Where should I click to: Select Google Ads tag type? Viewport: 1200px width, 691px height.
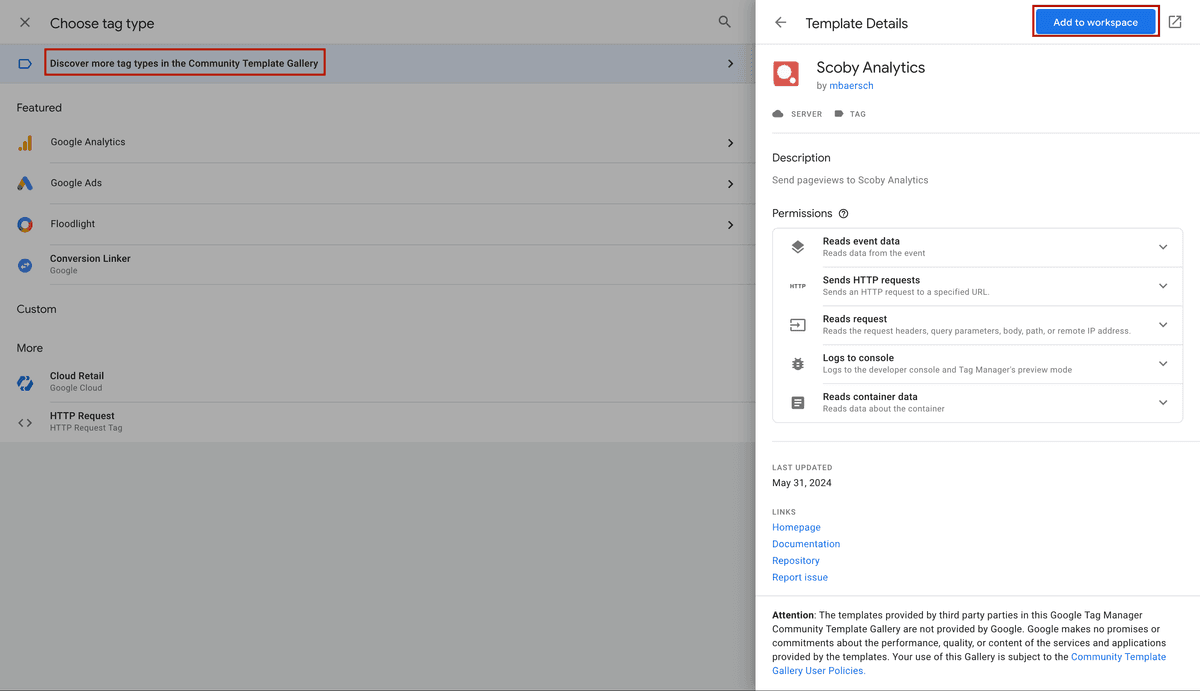tap(375, 184)
